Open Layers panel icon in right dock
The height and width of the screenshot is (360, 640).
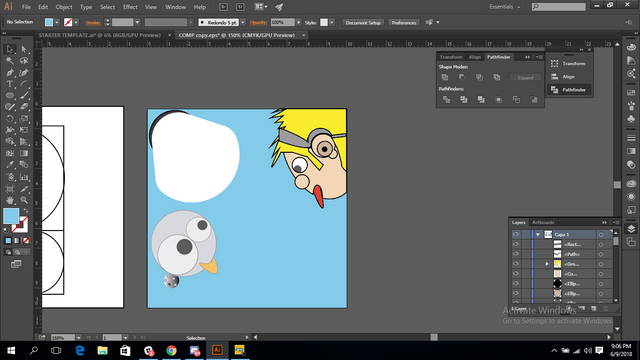point(631,229)
